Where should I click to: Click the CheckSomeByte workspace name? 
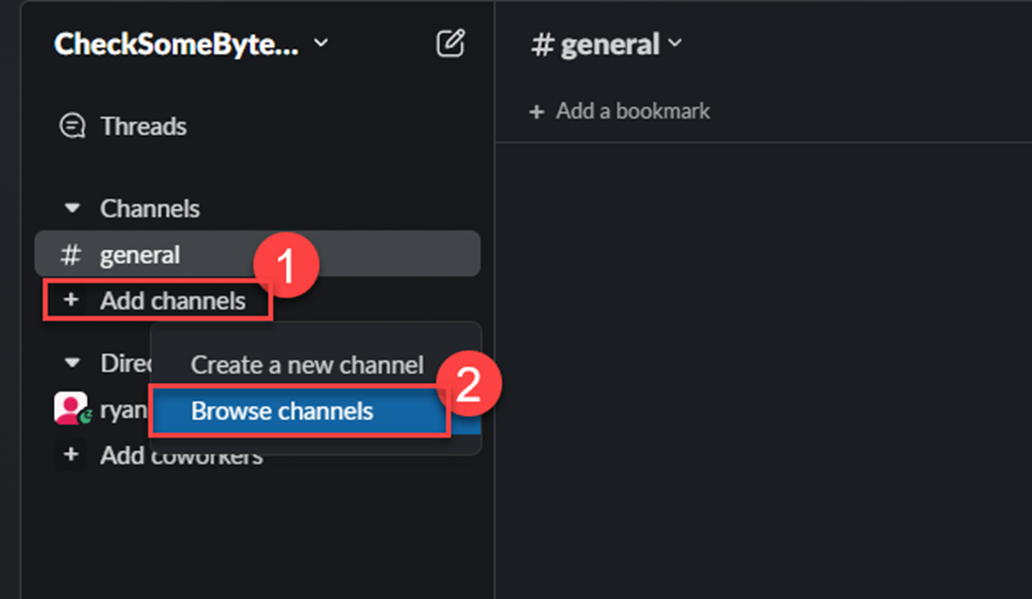click(x=176, y=44)
